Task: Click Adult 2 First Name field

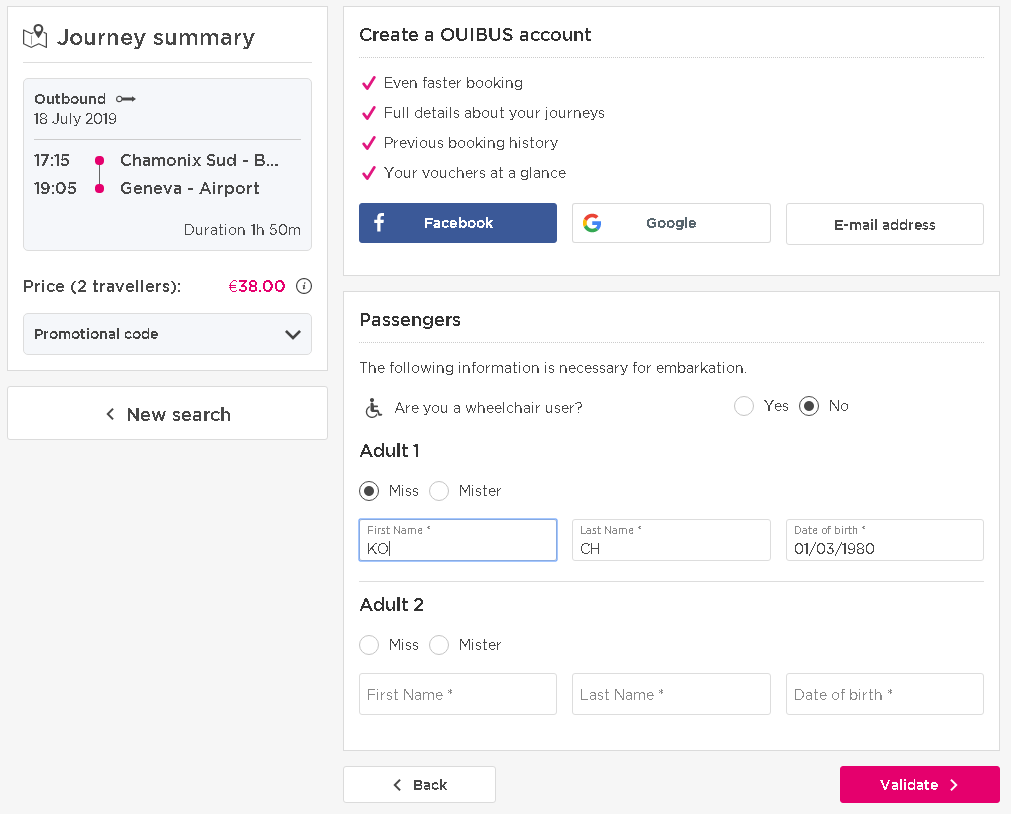Action: point(457,694)
